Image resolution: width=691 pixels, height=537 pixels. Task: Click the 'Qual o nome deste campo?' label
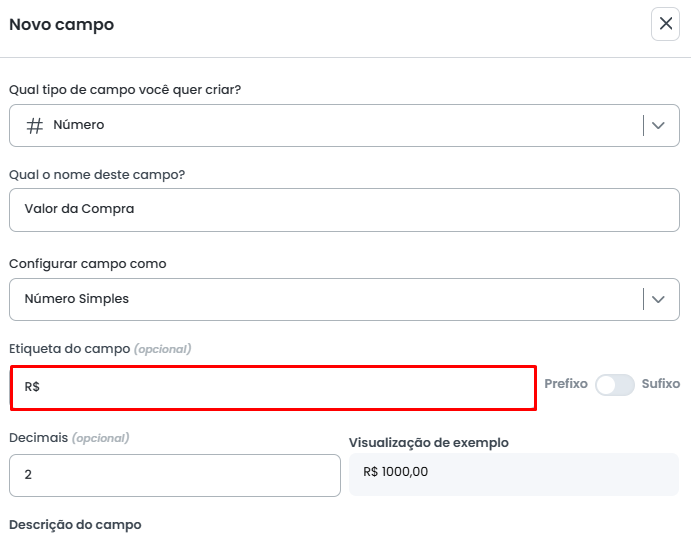[x=97, y=175]
